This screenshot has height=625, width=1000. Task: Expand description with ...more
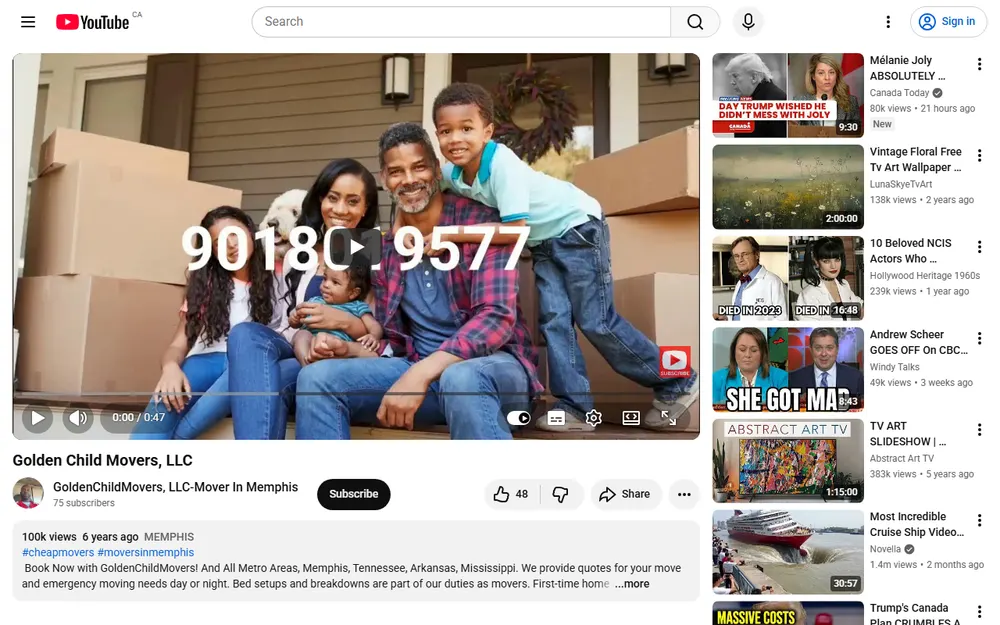coord(632,584)
